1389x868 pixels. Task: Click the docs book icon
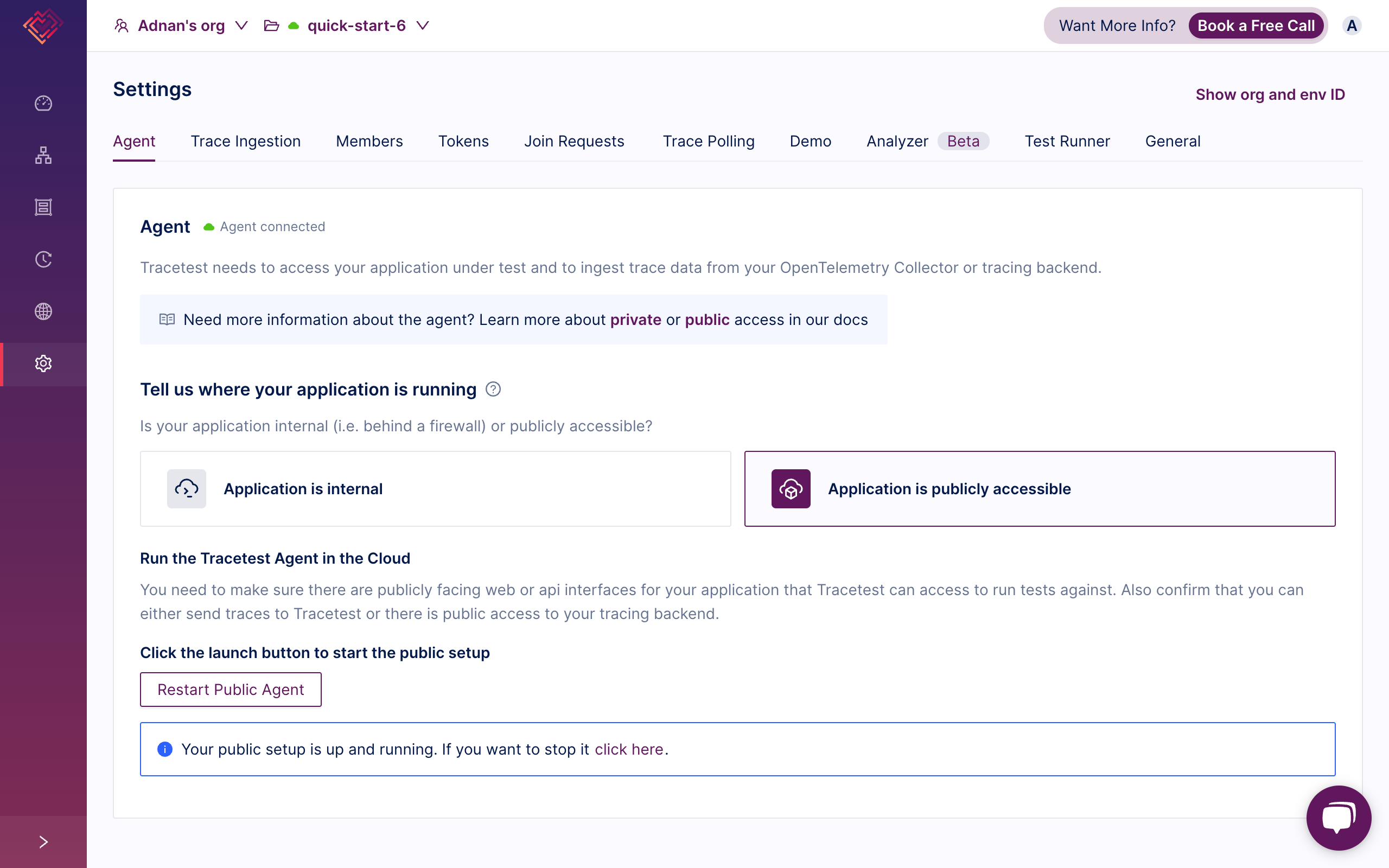pyautogui.click(x=167, y=319)
